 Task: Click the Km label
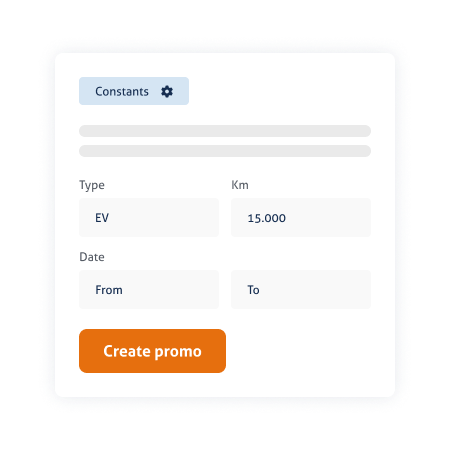240,185
